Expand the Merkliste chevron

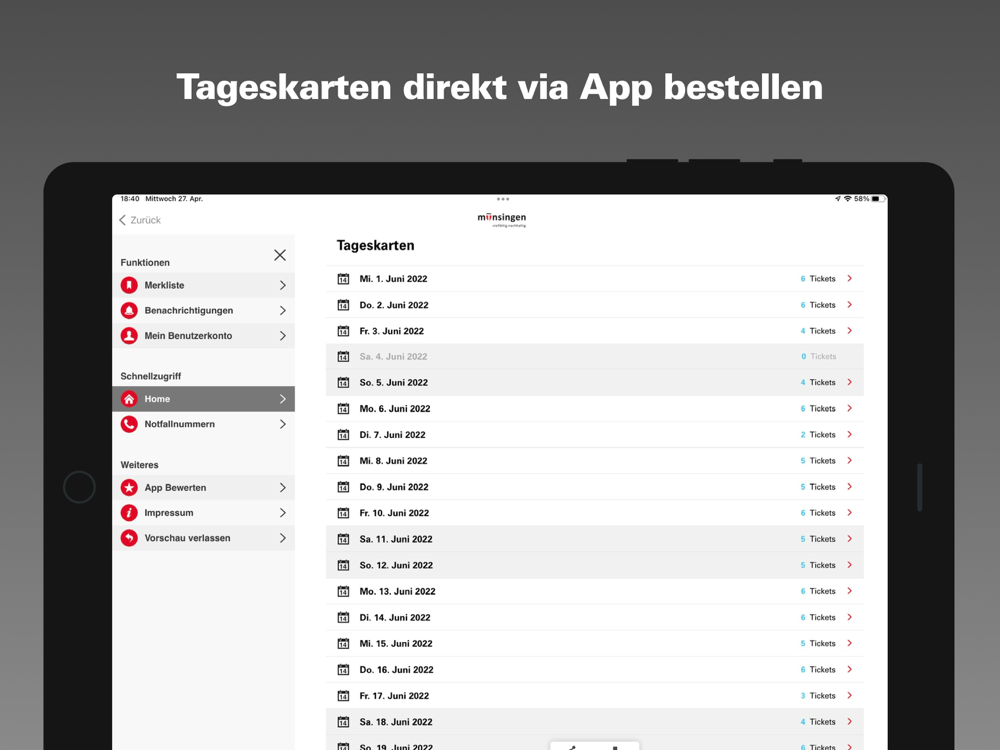pos(283,285)
